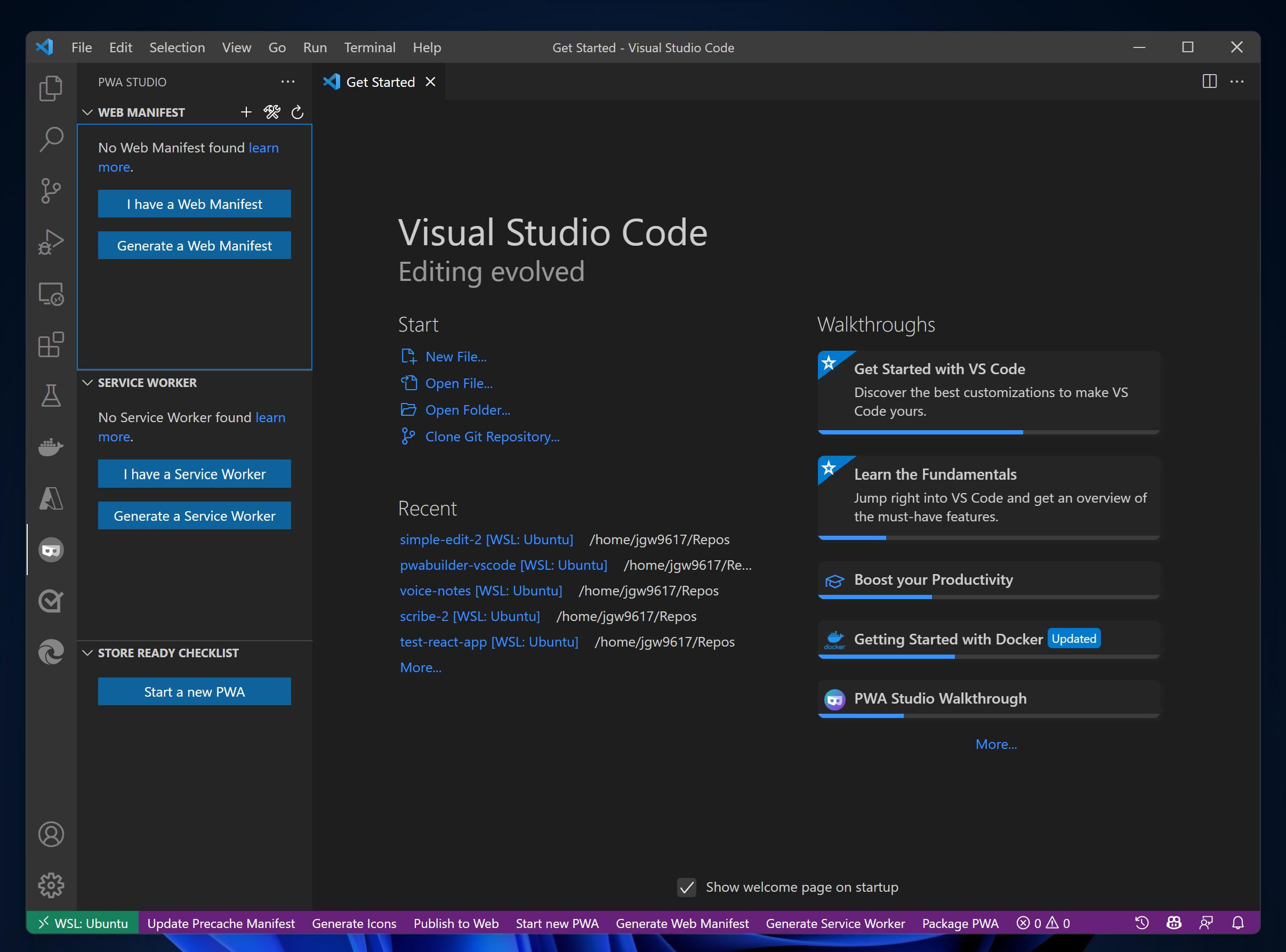Collapse the Service Worker section

point(87,383)
